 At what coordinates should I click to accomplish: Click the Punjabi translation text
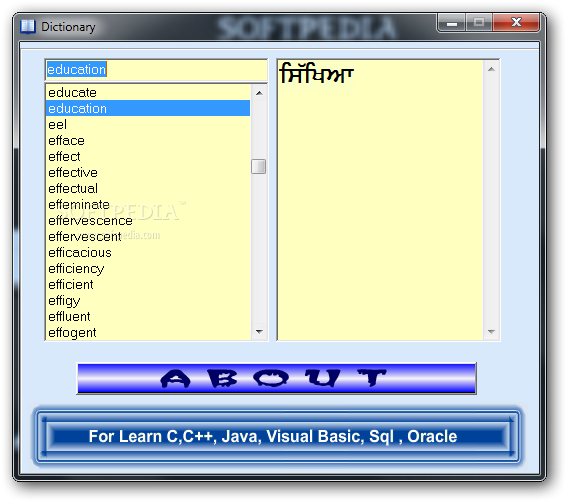pos(316,73)
